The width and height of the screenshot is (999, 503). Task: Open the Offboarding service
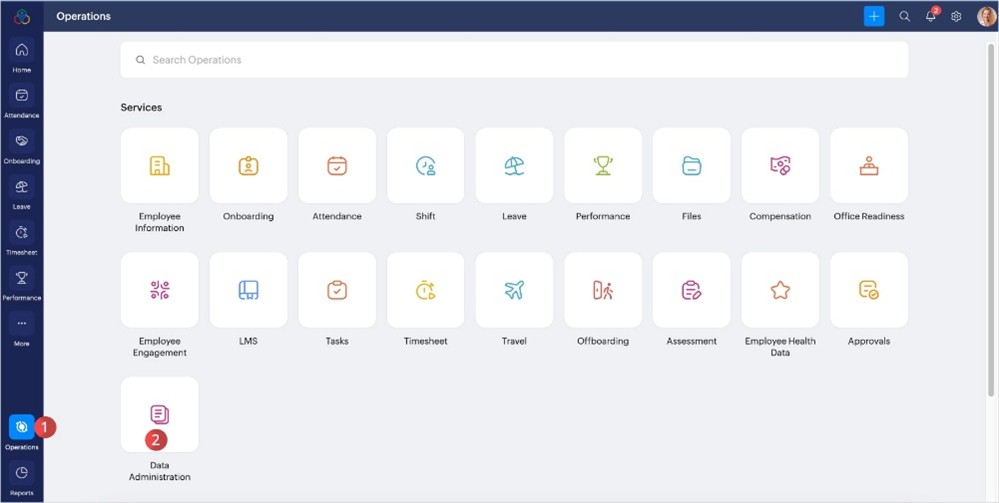(x=603, y=290)
